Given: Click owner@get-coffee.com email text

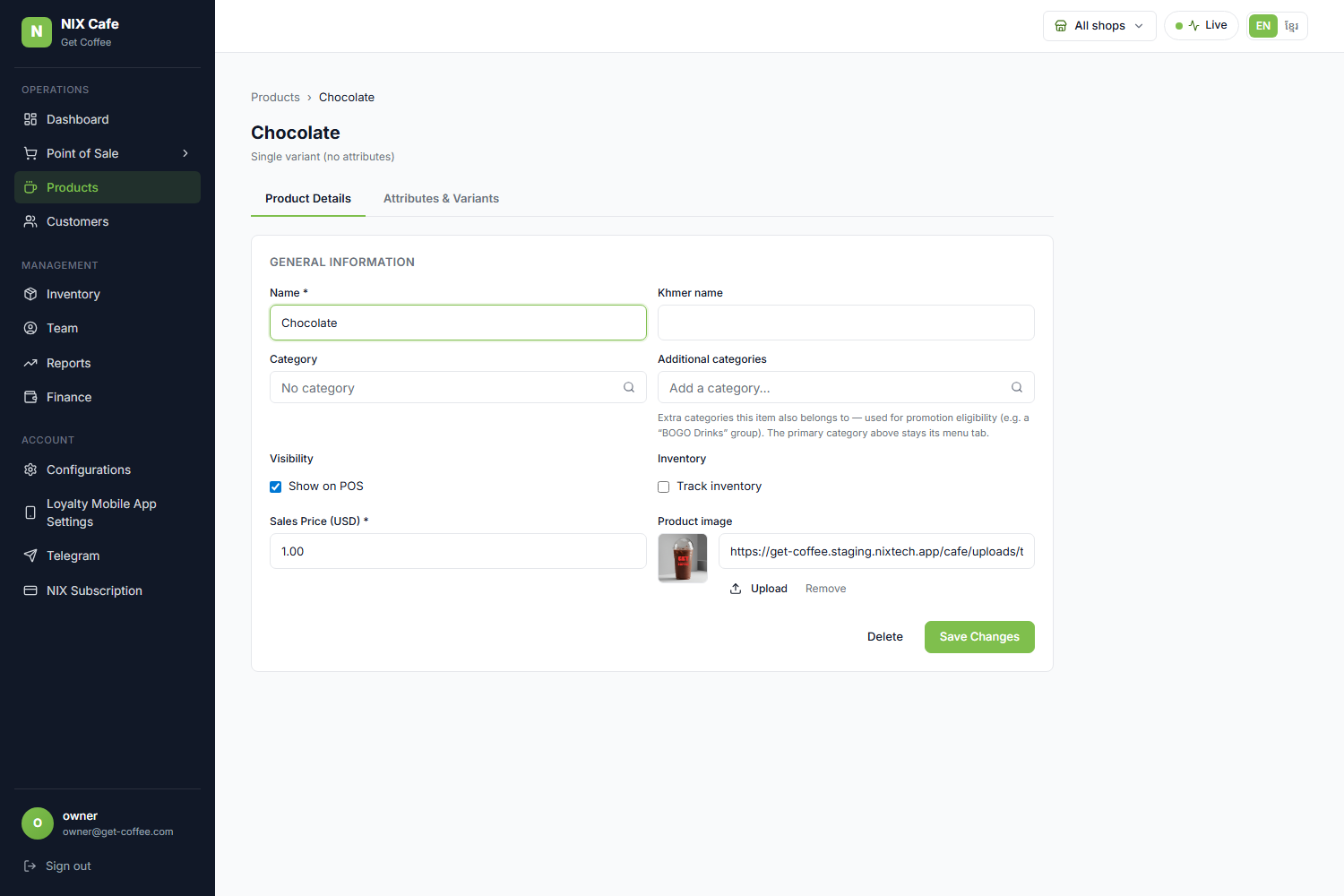Looking at the screenshot, I should point(118,831).
